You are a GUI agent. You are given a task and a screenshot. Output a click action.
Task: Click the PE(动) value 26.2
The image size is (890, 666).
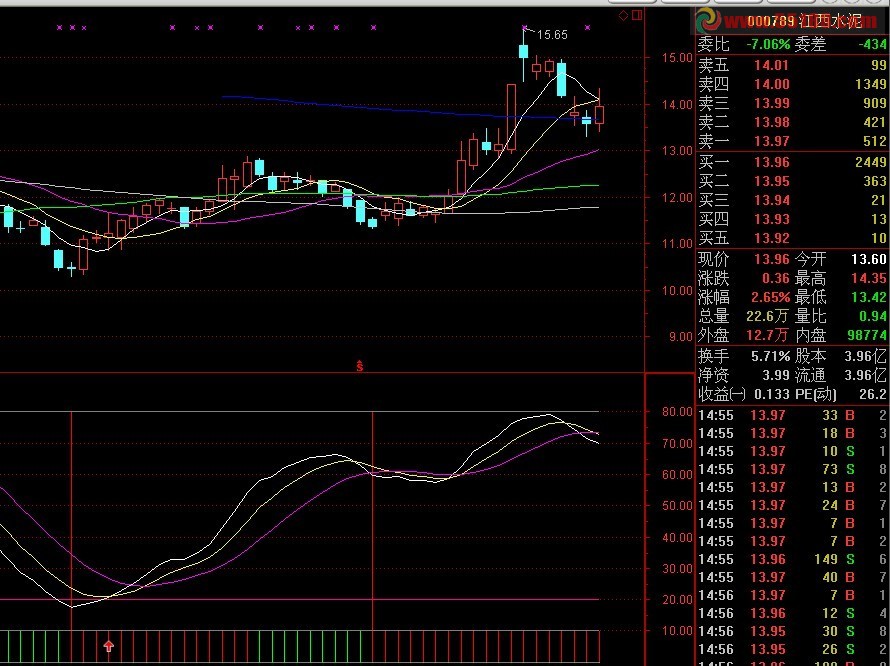[x=876, y=394]
